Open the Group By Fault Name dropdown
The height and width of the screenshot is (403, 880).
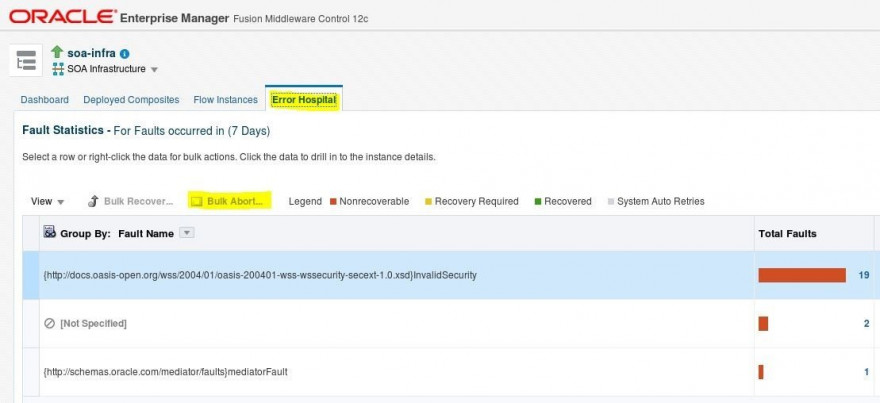pos(187,233)
